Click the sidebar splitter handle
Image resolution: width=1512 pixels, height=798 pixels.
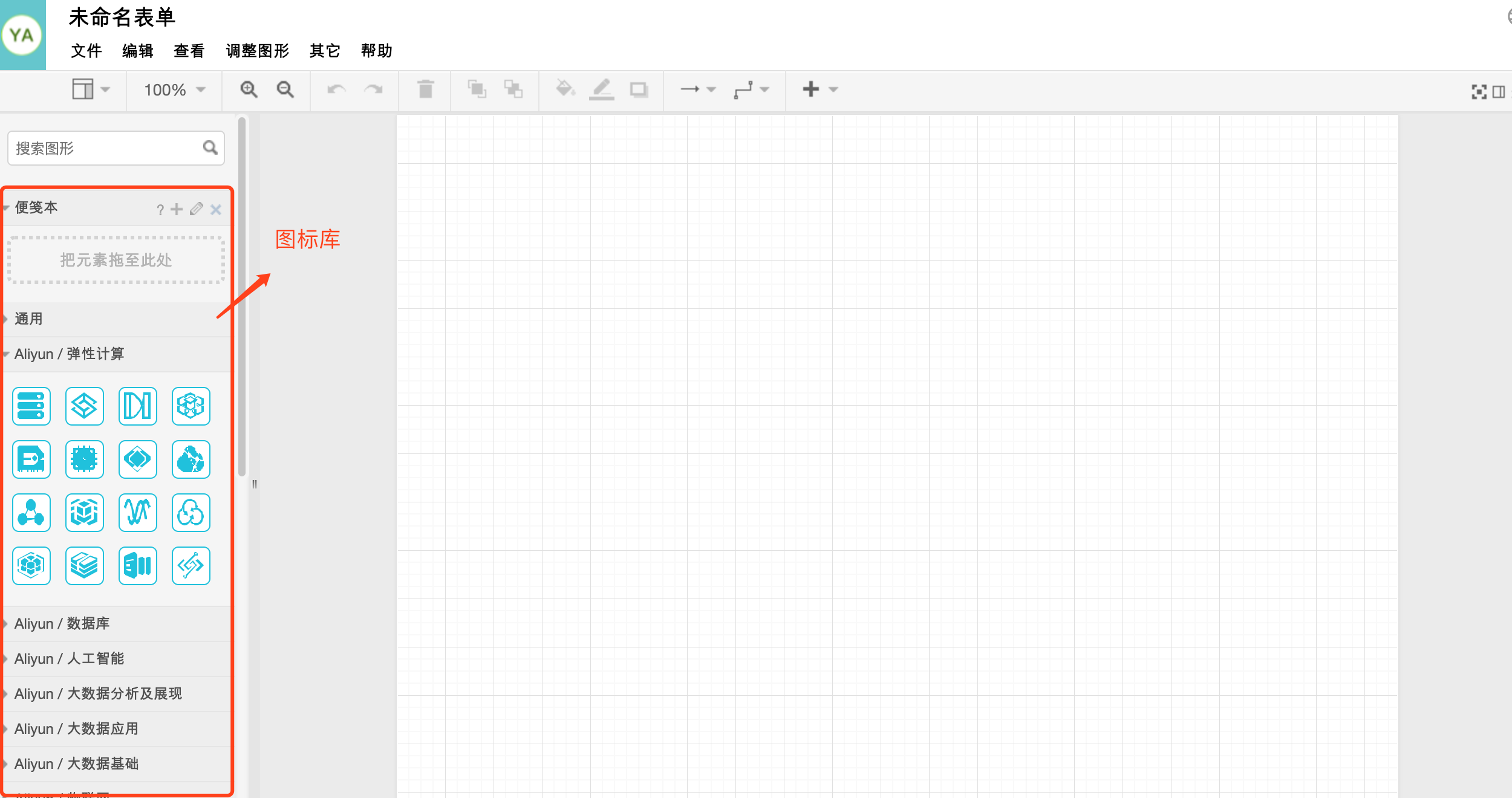(255, 484)
